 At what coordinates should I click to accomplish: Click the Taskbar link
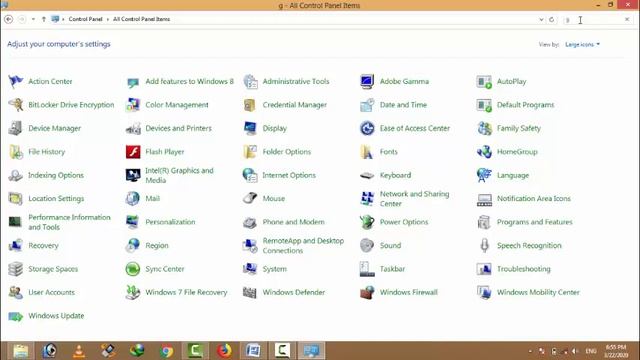point(392,269)
